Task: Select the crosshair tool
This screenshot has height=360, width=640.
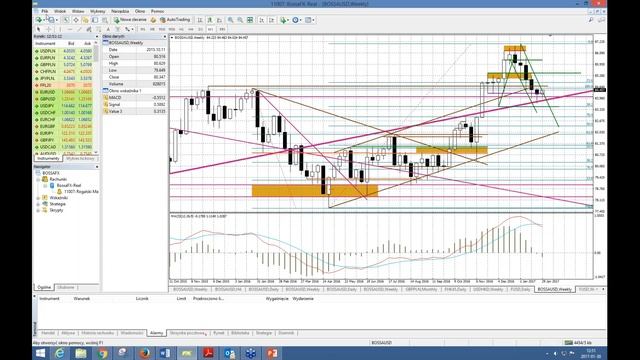Action: pyautogui.click(x=49, y=29)
